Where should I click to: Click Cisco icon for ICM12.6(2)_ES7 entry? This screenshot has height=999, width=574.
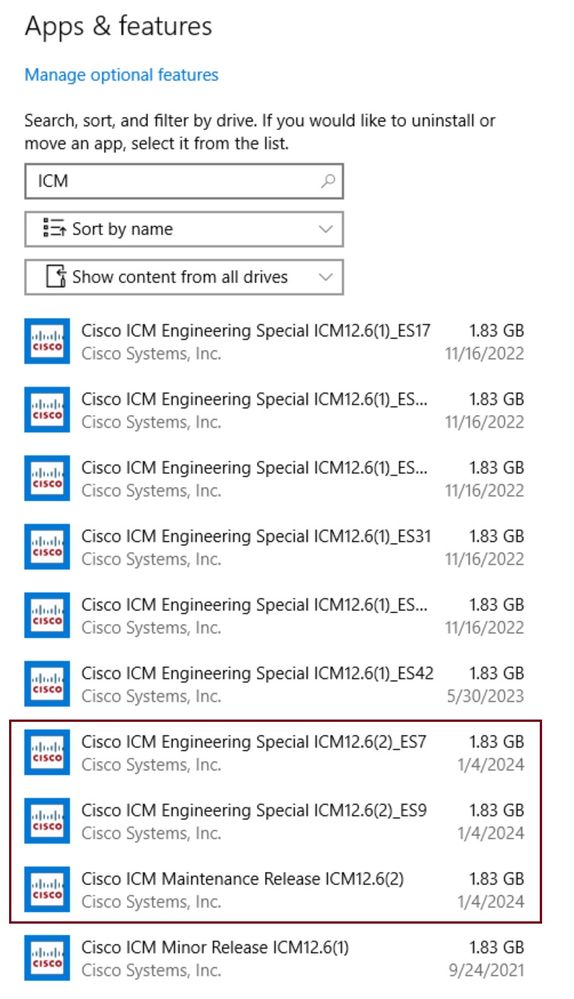tap(47, 752)
